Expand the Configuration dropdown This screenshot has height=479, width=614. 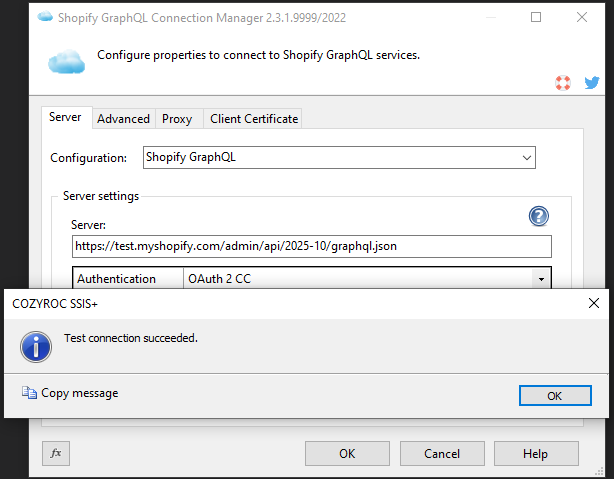point(526,157)
